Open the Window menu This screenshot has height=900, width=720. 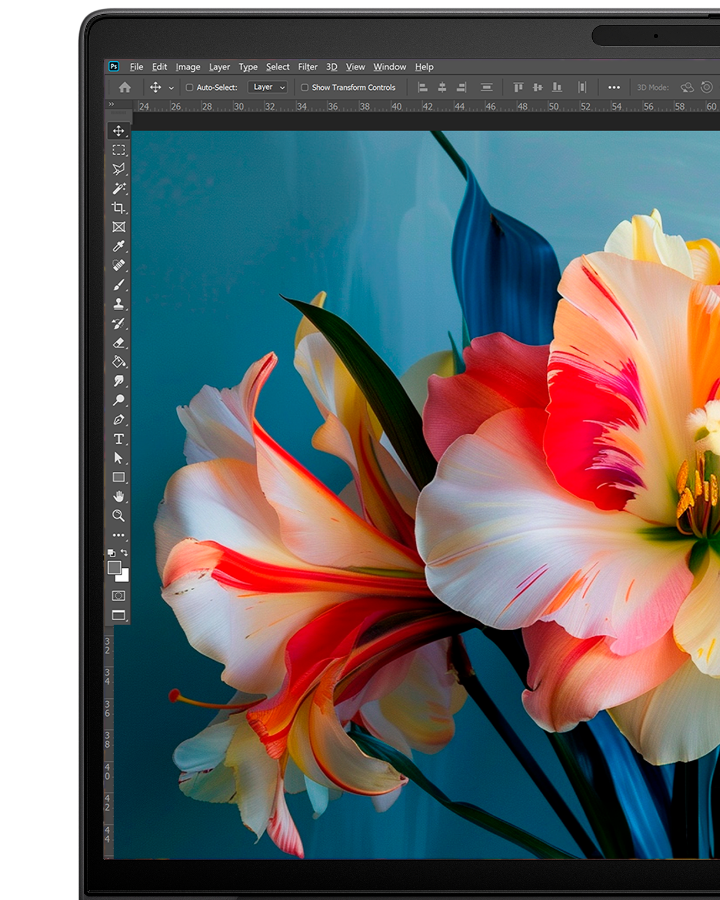(390, 67)
